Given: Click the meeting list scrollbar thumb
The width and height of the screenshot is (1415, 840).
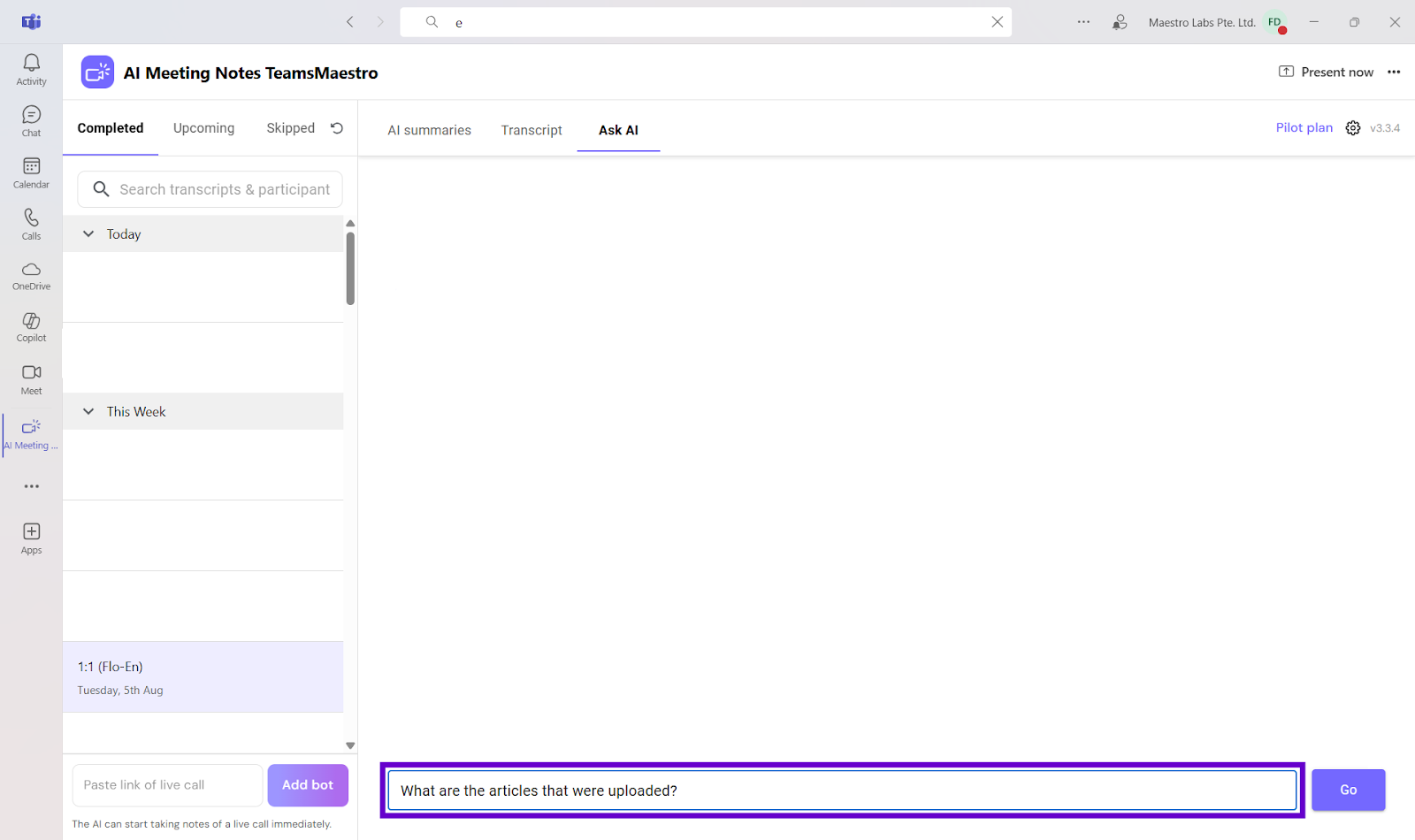Looking at the screenshot, I should tap(350, 269).
